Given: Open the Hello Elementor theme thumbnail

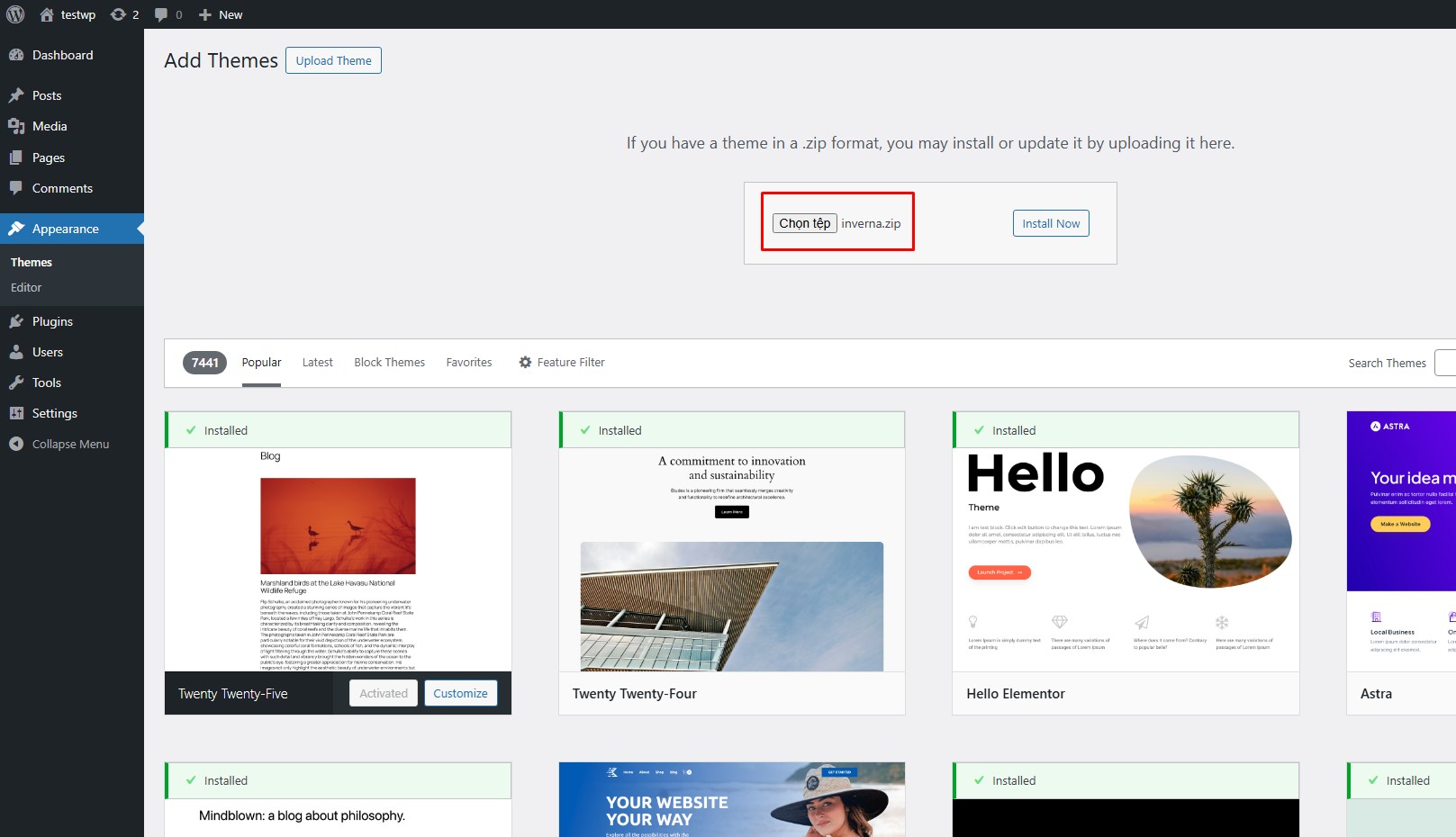Looking at the screenshot, I should pos(1126,559).
